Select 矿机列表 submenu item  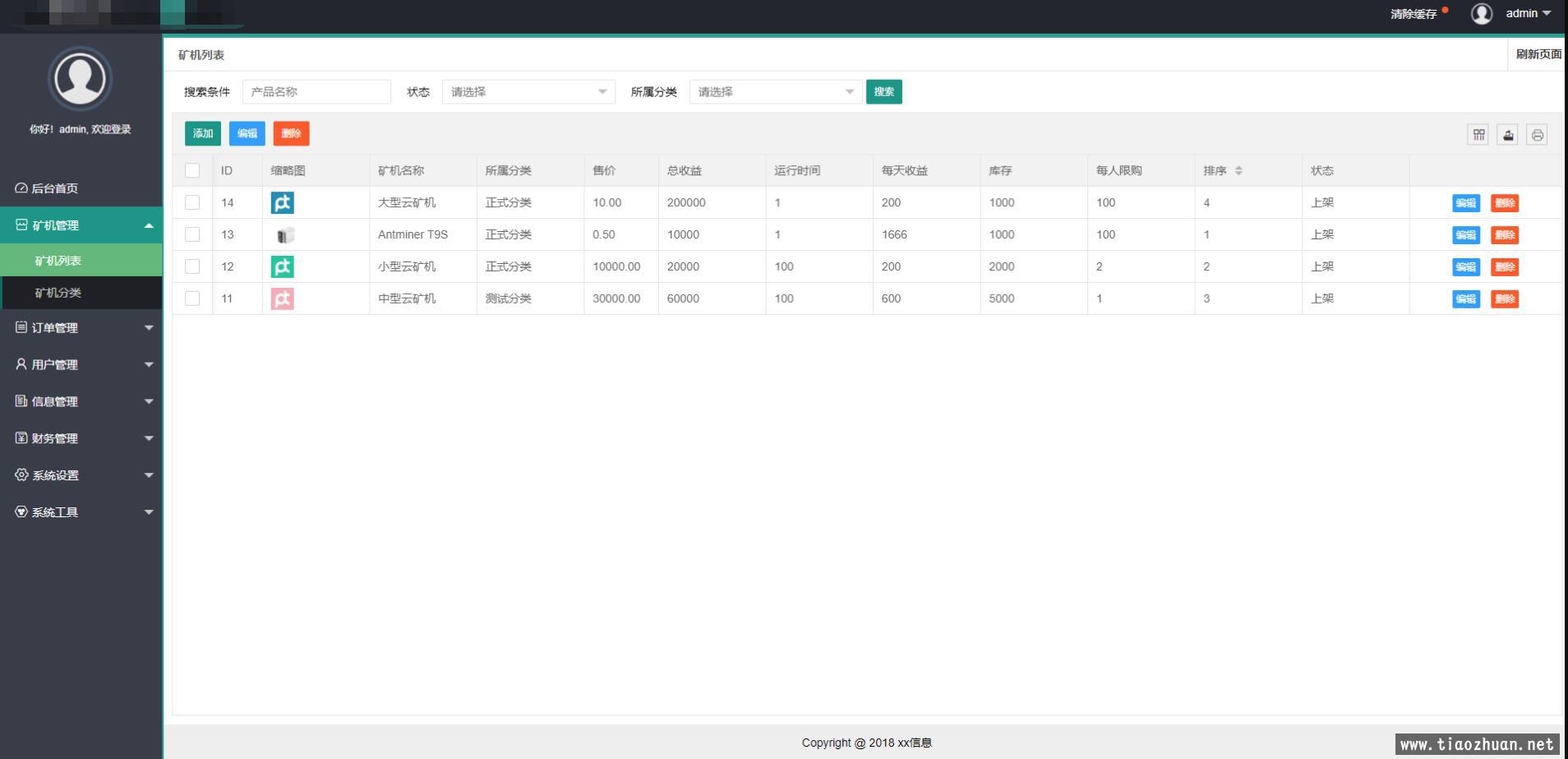click(81, 261)
